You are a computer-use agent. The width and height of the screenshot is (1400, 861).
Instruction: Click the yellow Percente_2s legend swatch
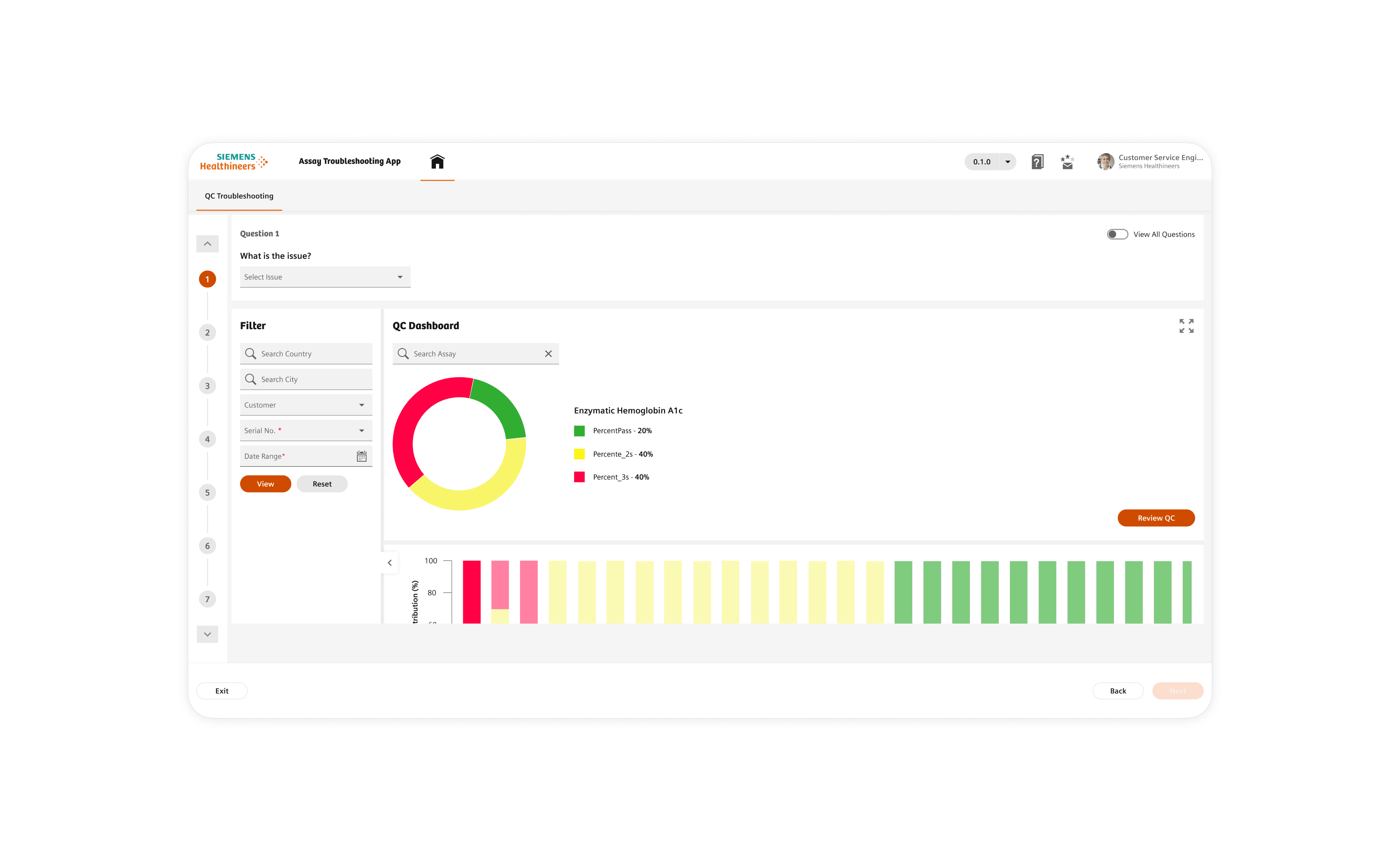[x=579, y=454]
